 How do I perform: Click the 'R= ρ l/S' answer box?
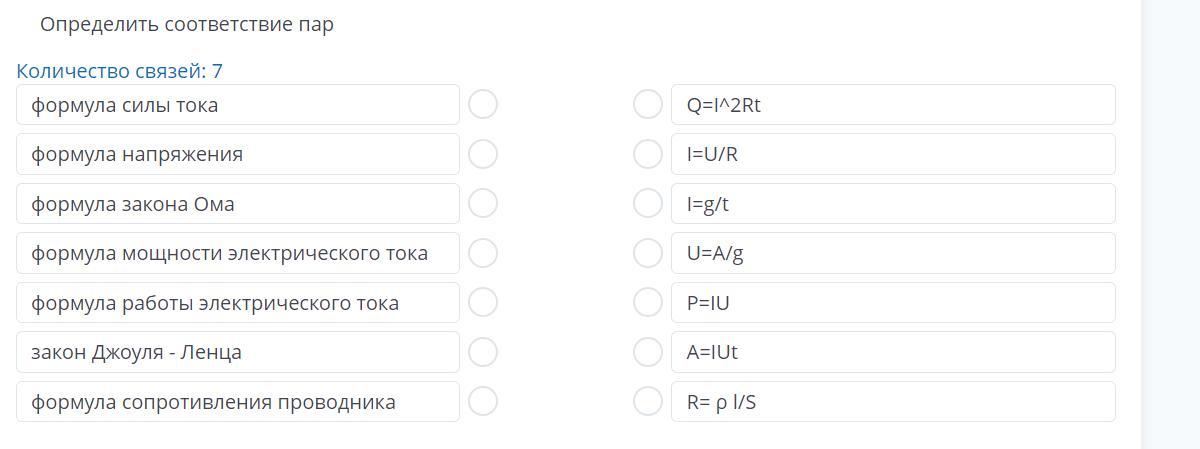click(892, 402)
